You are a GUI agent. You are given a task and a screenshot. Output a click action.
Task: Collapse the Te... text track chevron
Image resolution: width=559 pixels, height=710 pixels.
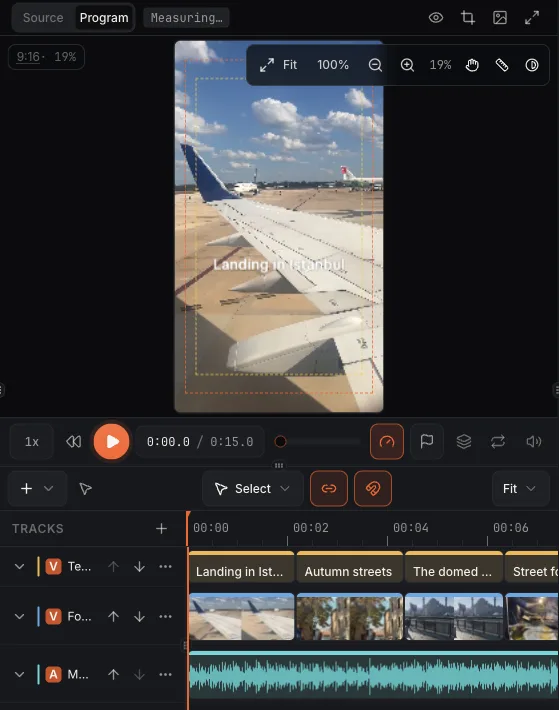point(19,566)
